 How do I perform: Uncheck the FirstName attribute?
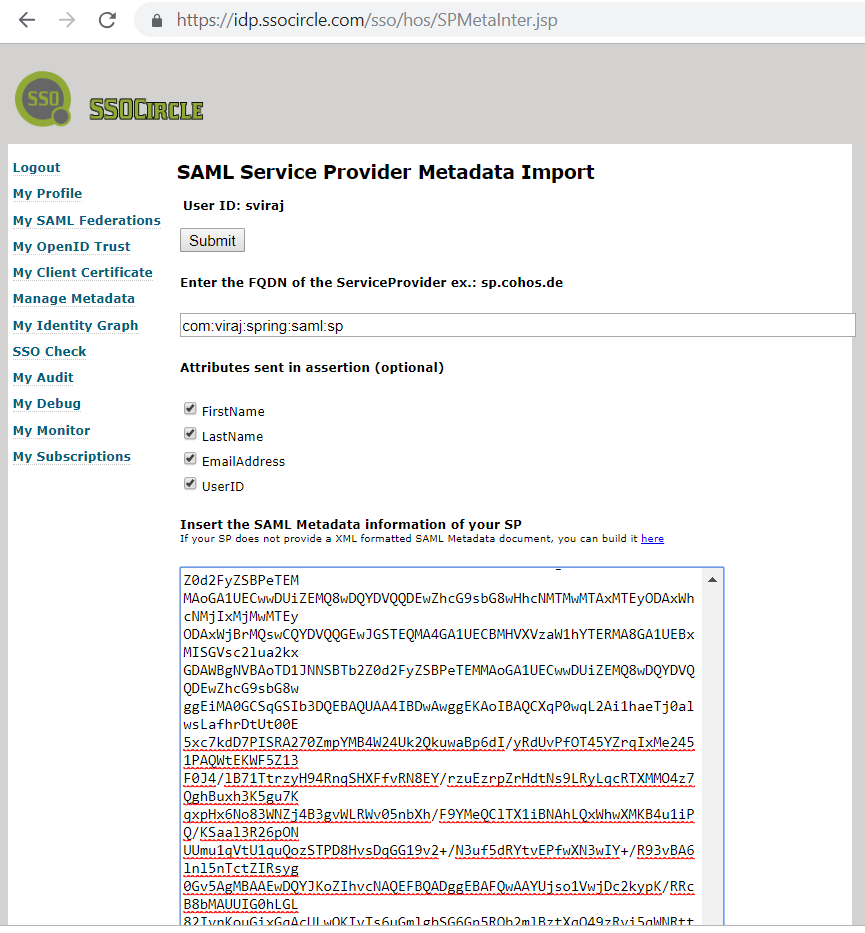click(189, 408)
